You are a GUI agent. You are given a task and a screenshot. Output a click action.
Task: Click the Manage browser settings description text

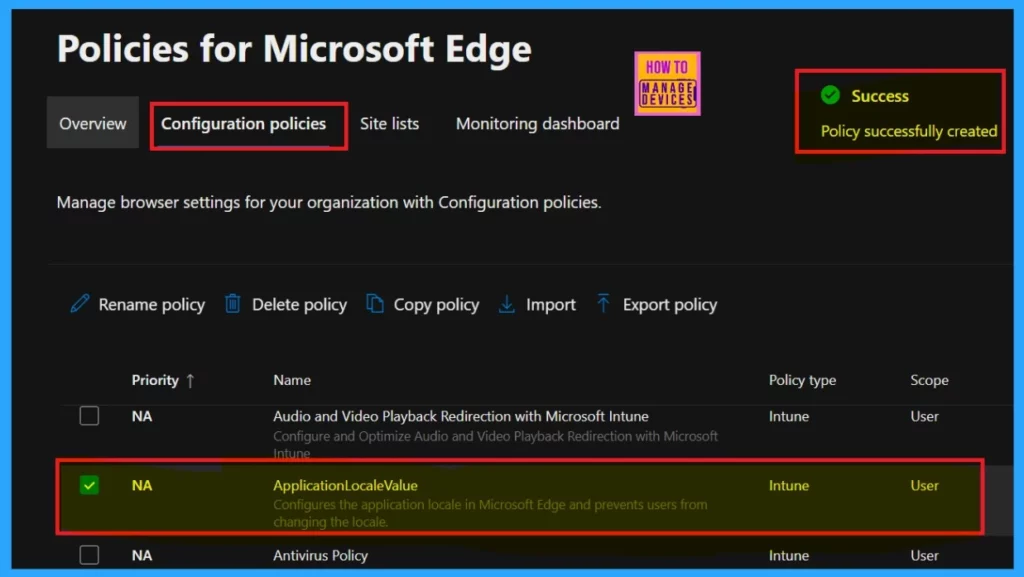(x=328, y=202)
